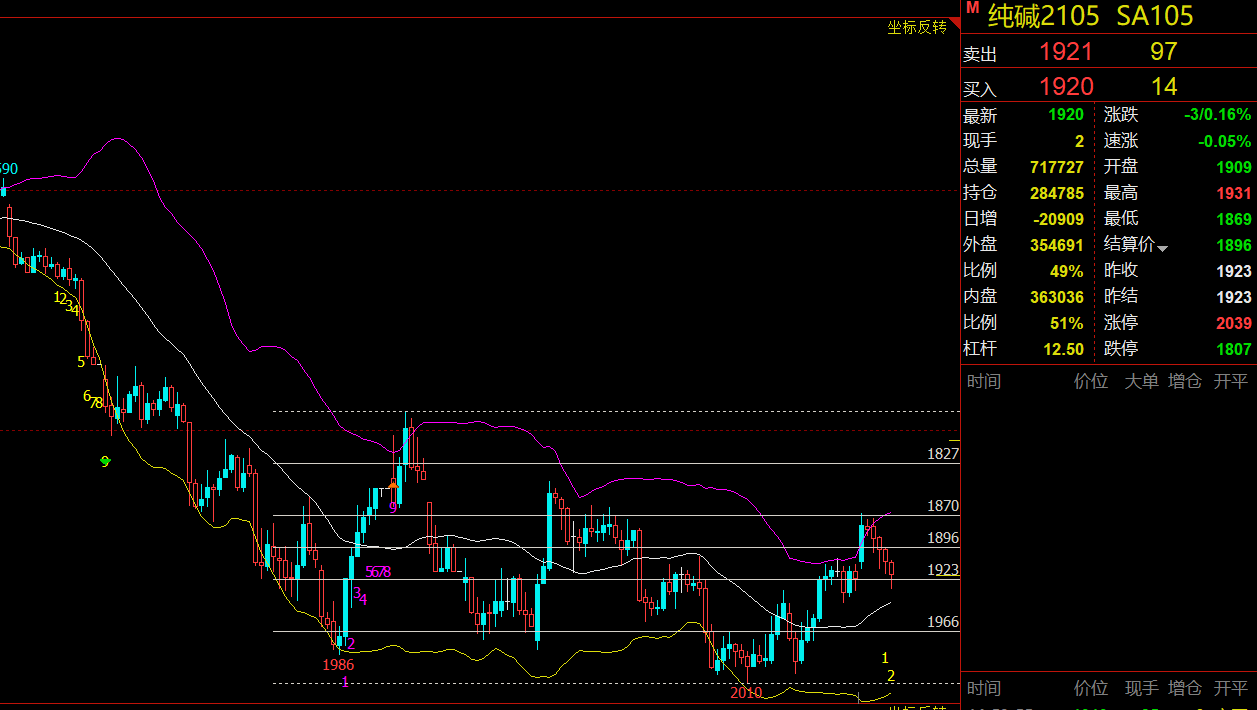Click the 开平 header in upper tick panel
Image resolution: width=1257 pixels, height=710 pixels.
[1231, 381]
